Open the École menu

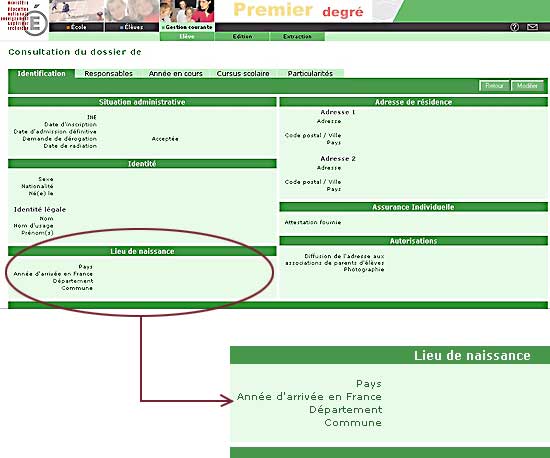tap(76, 27)
